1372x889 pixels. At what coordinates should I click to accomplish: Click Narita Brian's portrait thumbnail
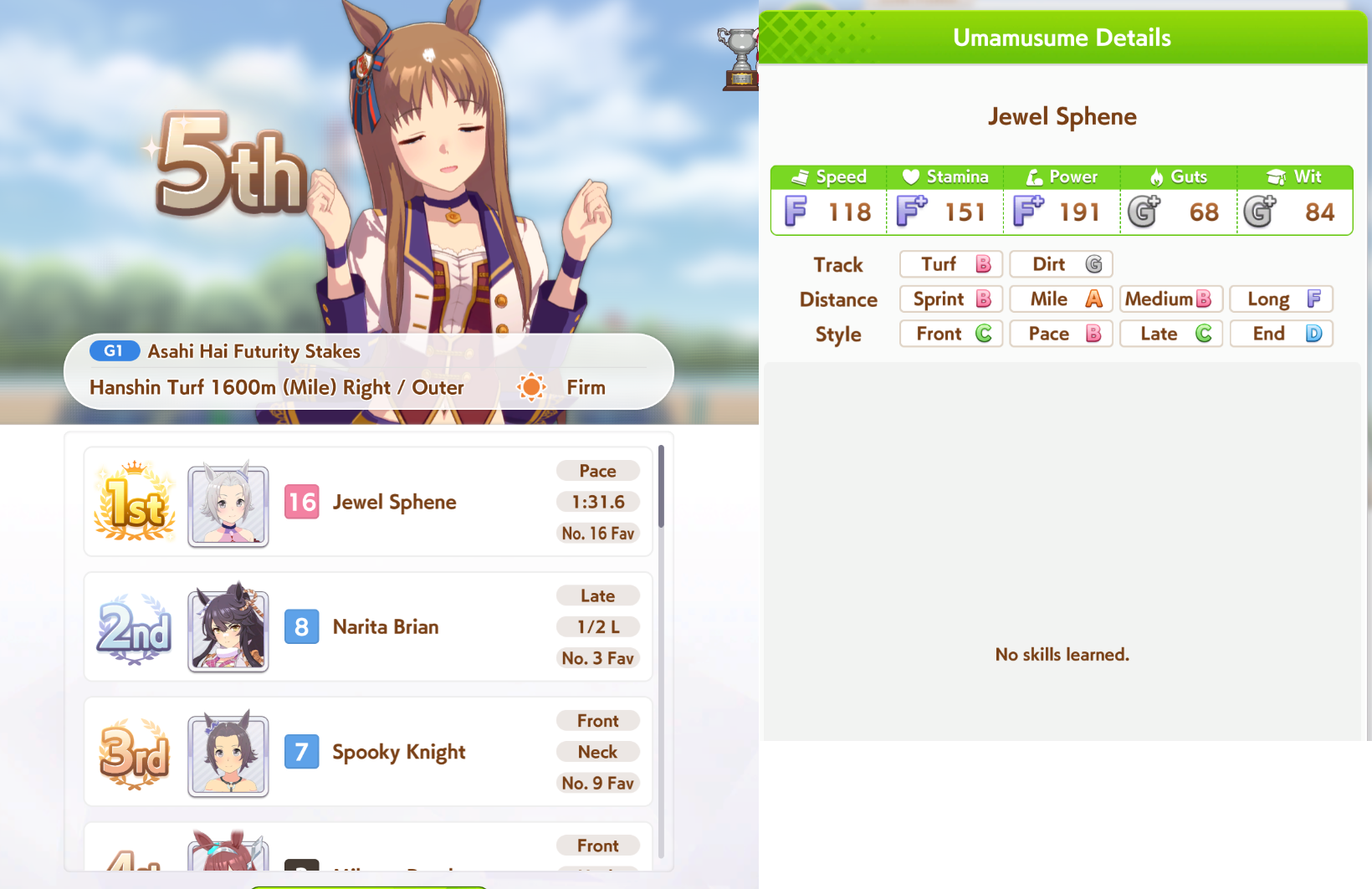(x=228, y=631)
